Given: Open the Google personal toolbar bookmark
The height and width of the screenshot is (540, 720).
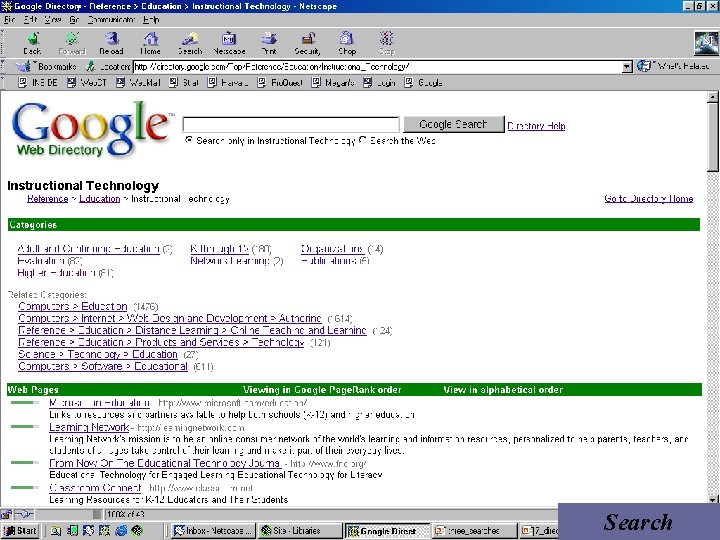Looking at the screenshot, I should 423,83.
